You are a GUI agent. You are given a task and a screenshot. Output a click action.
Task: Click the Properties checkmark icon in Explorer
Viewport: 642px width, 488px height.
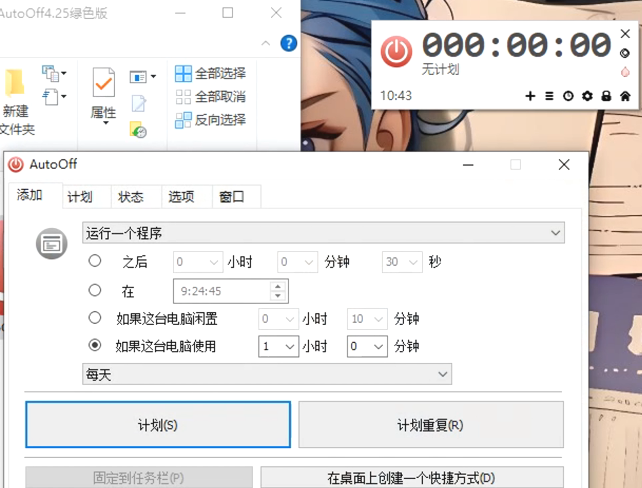(x=104, y=82)
